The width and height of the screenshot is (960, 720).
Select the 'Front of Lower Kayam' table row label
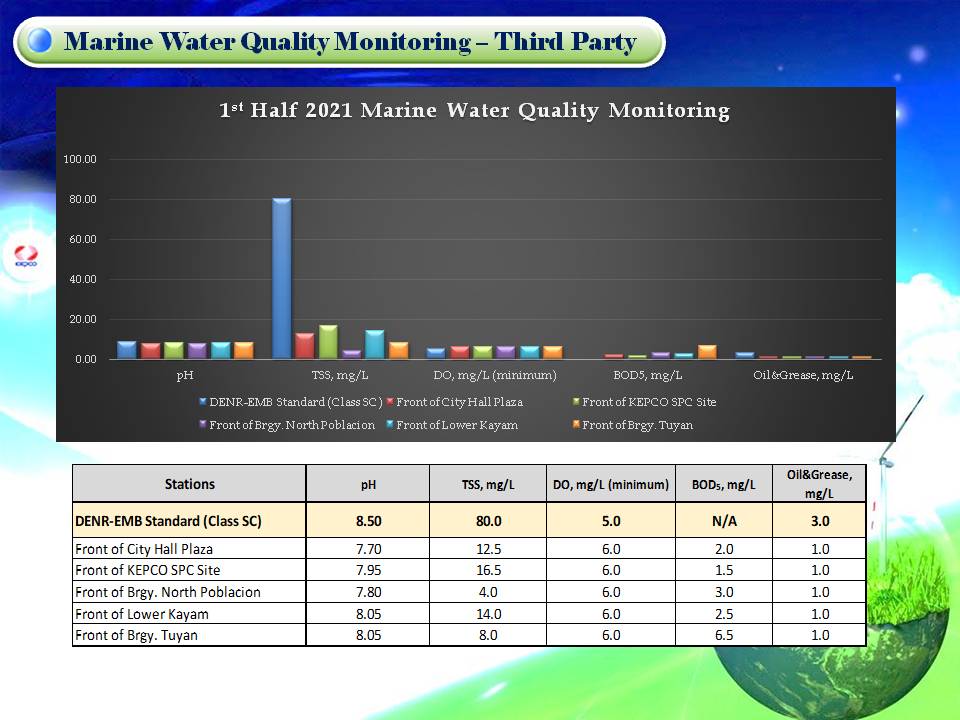(142, 614)
